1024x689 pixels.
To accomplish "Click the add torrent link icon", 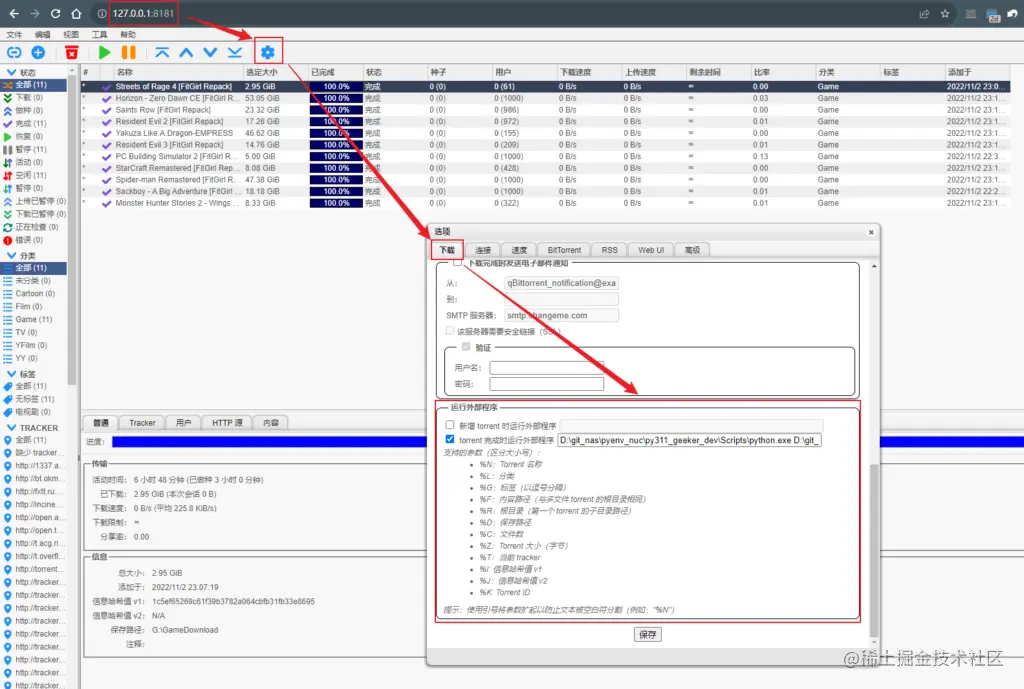I will tap(15, 53).
